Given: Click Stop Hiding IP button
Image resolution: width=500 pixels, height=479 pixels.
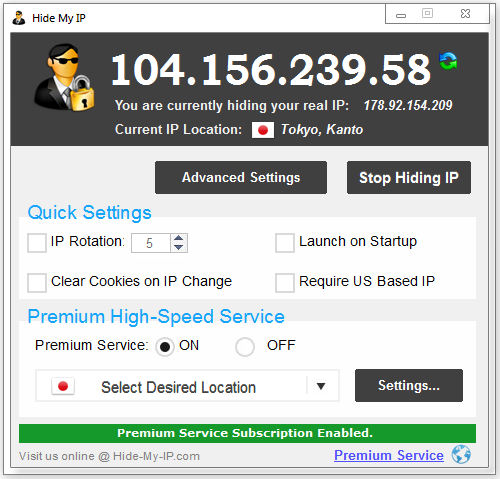Looking at the screenshot, I should click(409, 177).
